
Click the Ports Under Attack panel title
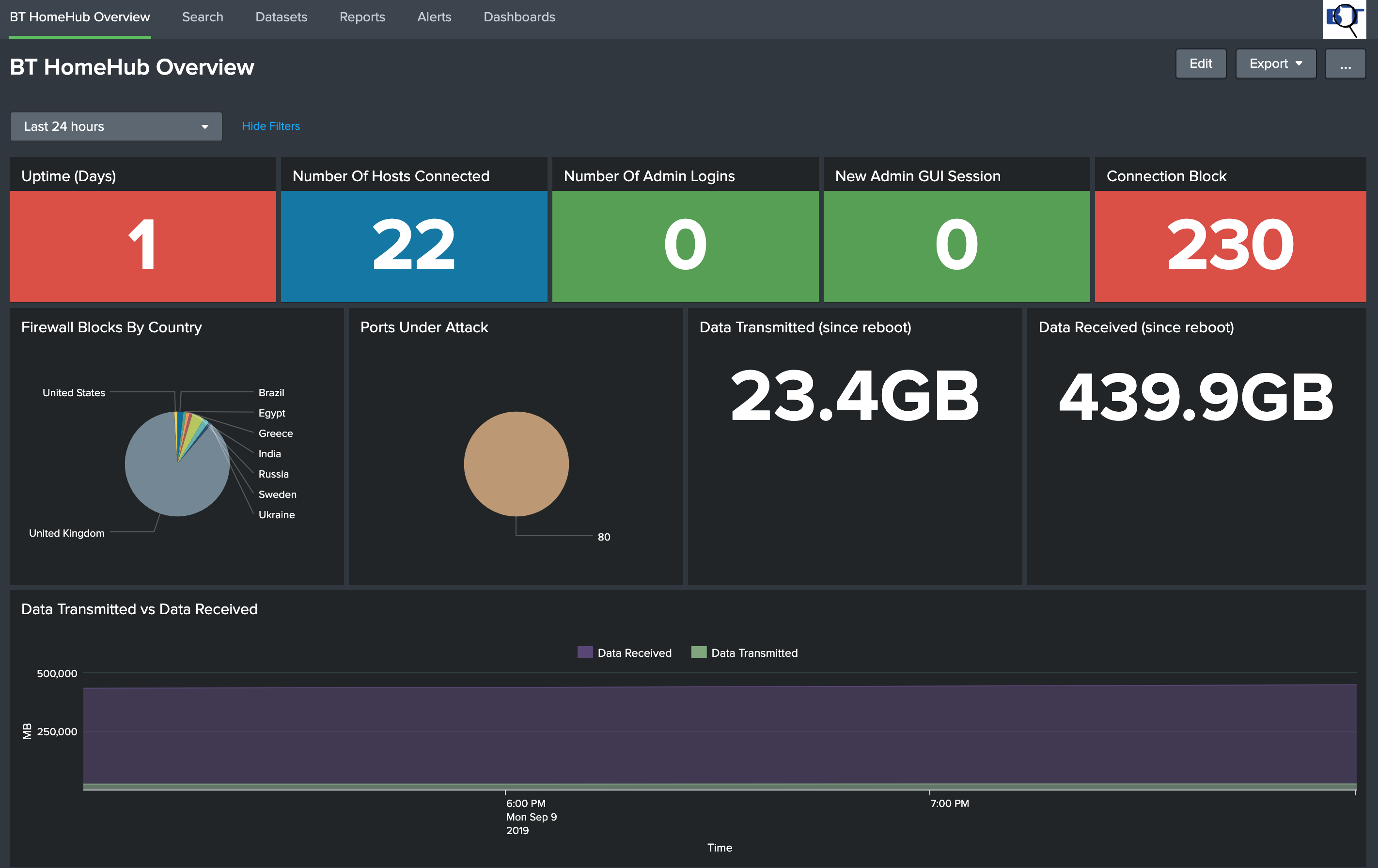click(424, 327)
